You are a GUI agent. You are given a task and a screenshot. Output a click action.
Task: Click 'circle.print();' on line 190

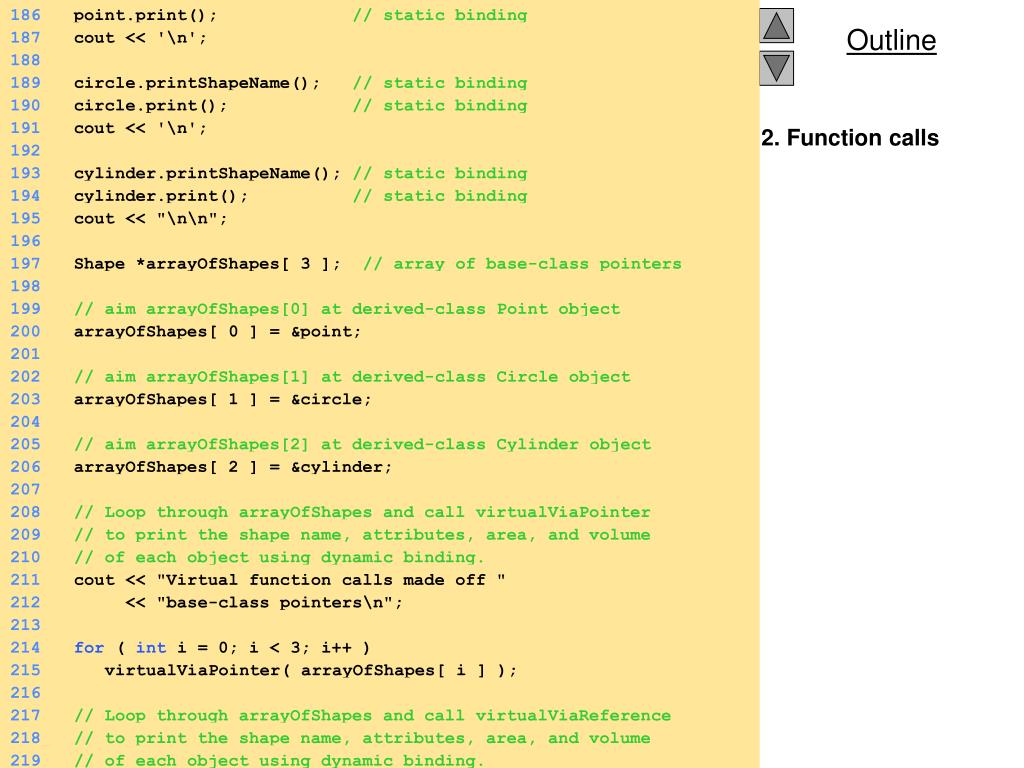150,106
